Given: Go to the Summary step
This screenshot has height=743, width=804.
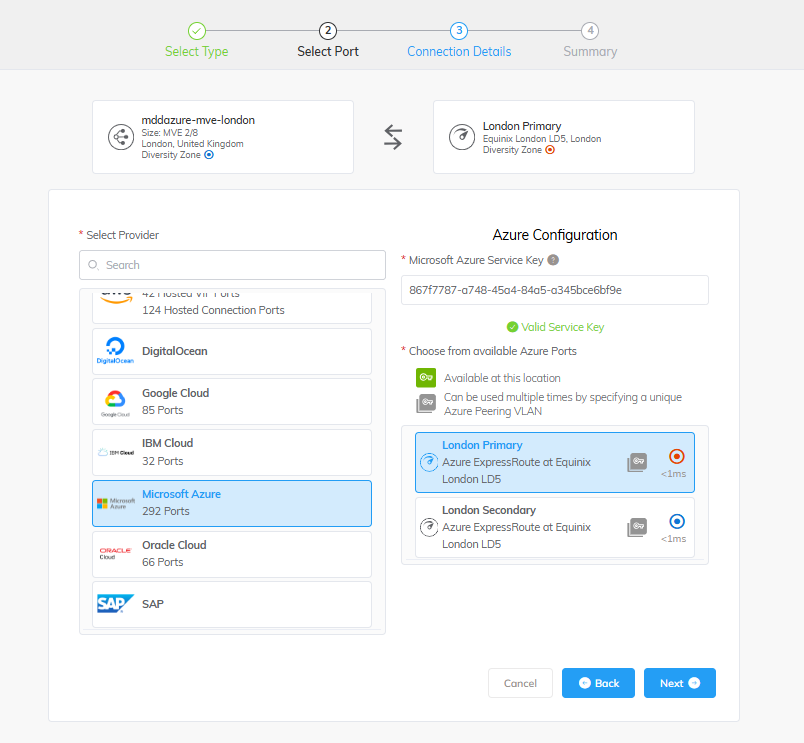Looking at the screenshot, I should click(590, 51).
